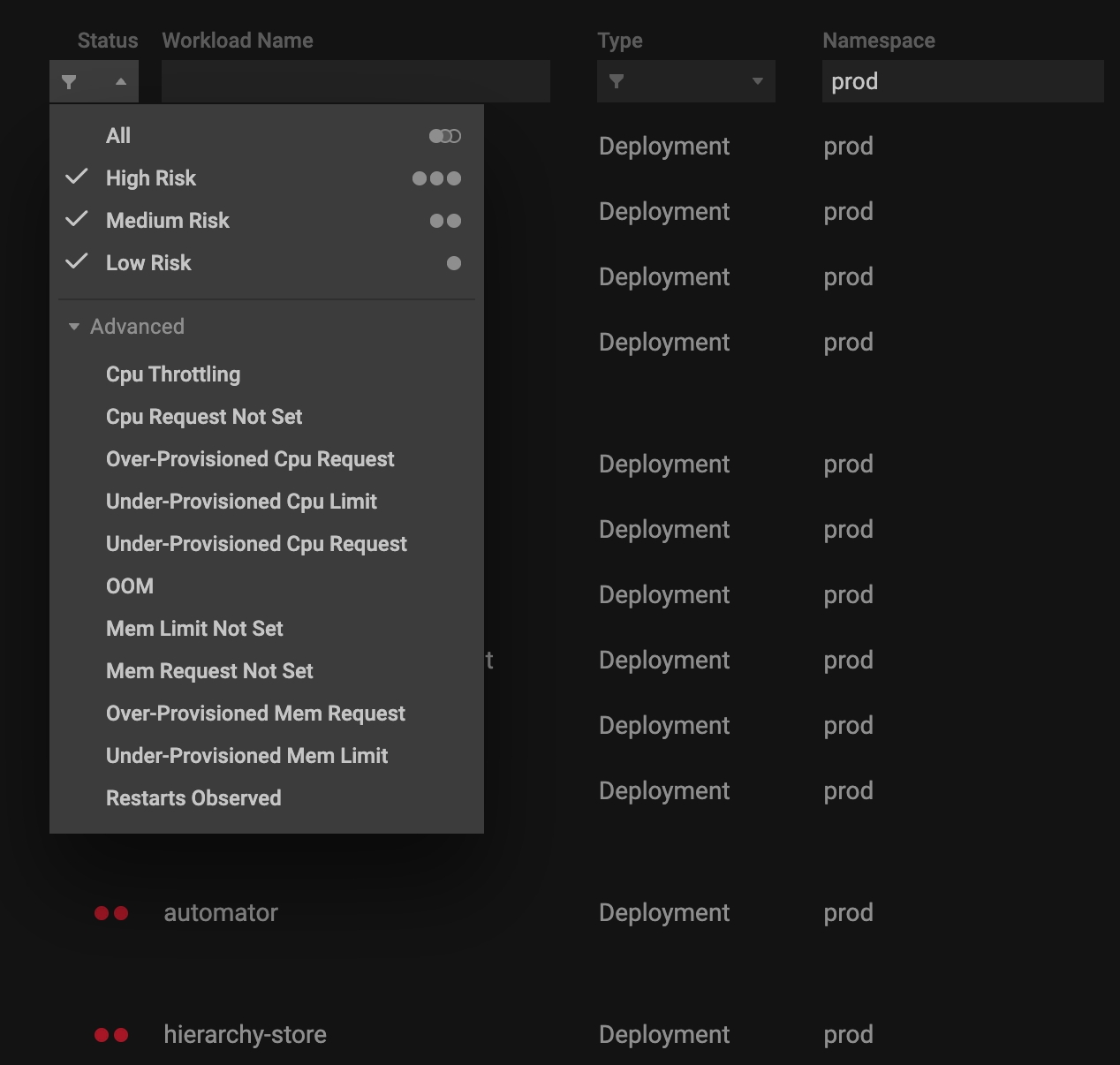Uncheck the Medium Risk filter option

(x=167, y=221)
